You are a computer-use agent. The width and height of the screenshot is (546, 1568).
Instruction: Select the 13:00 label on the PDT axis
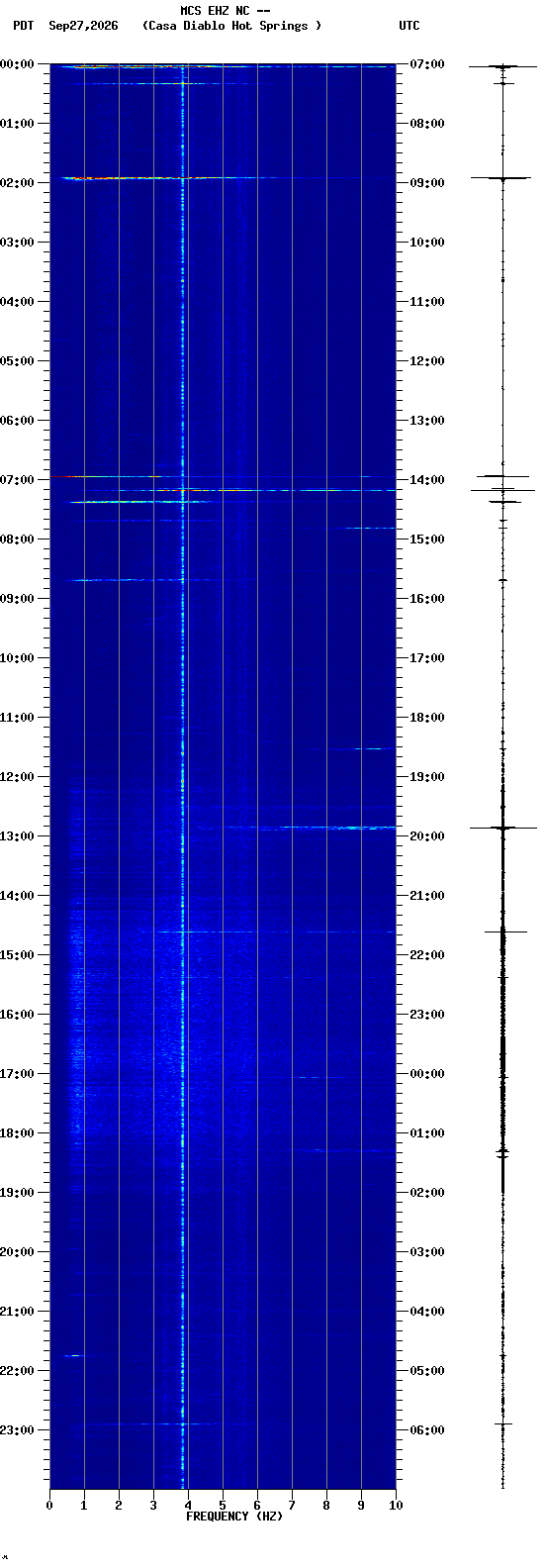click(16, 836)
